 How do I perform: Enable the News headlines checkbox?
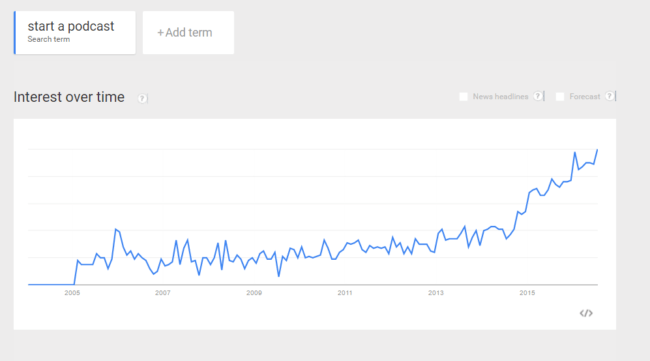tap(463, 97)
